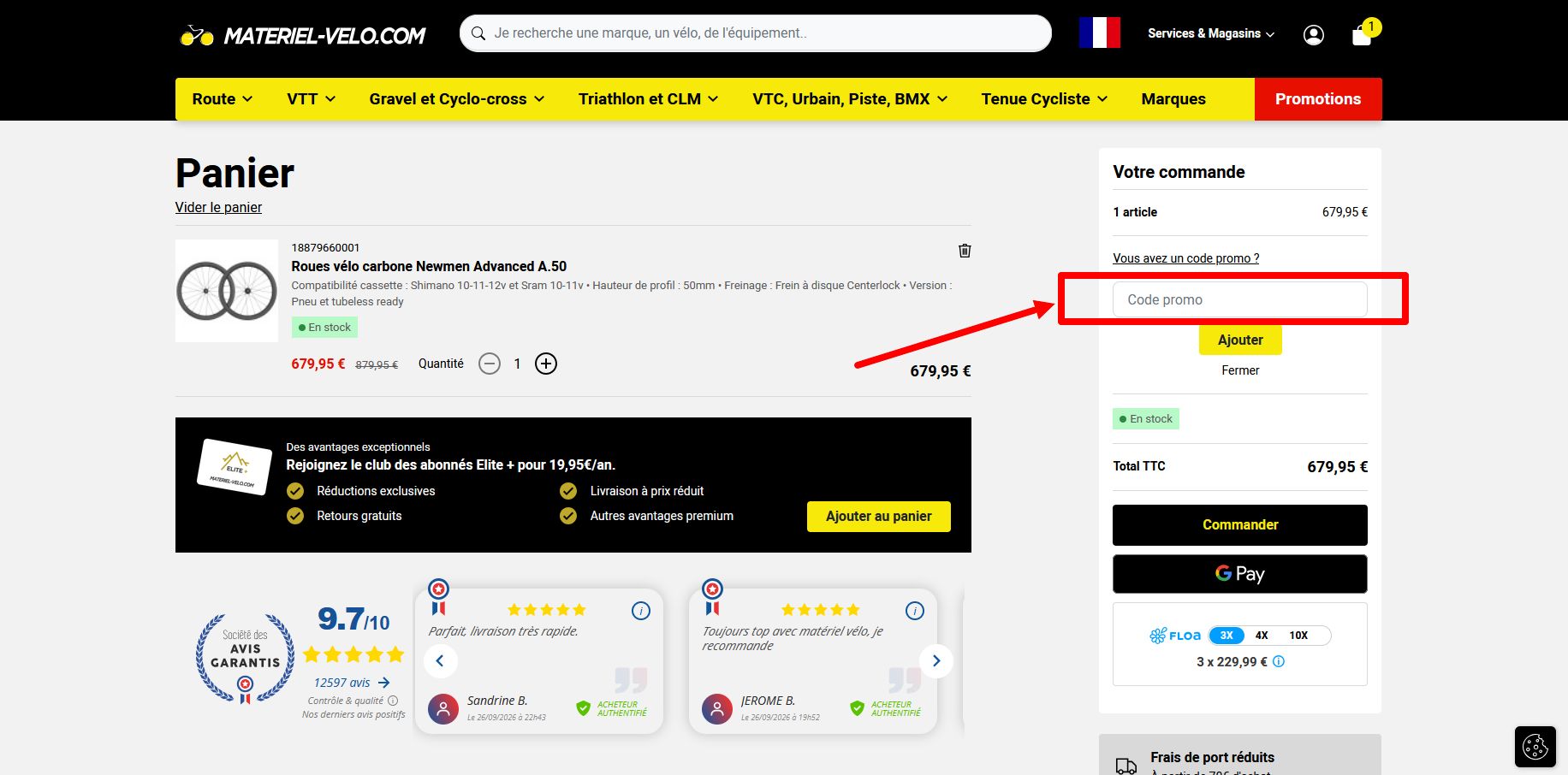Screen dimensions: 1568x775
Task: Select the 3X installment option
Action: click(x=1226, y=636)
